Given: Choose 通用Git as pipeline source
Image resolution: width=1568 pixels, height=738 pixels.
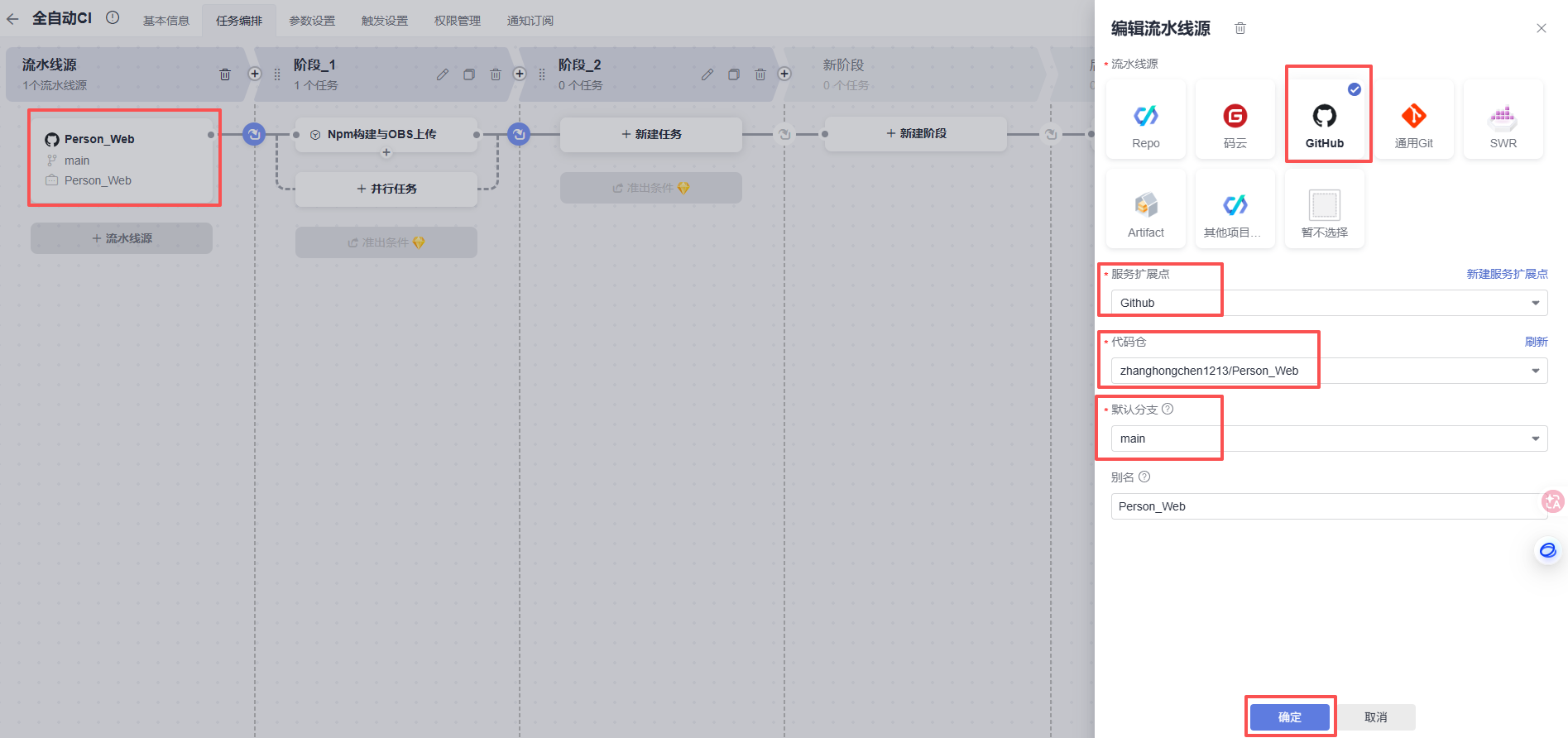Looking at the screenshot, I should [1414, 120].
